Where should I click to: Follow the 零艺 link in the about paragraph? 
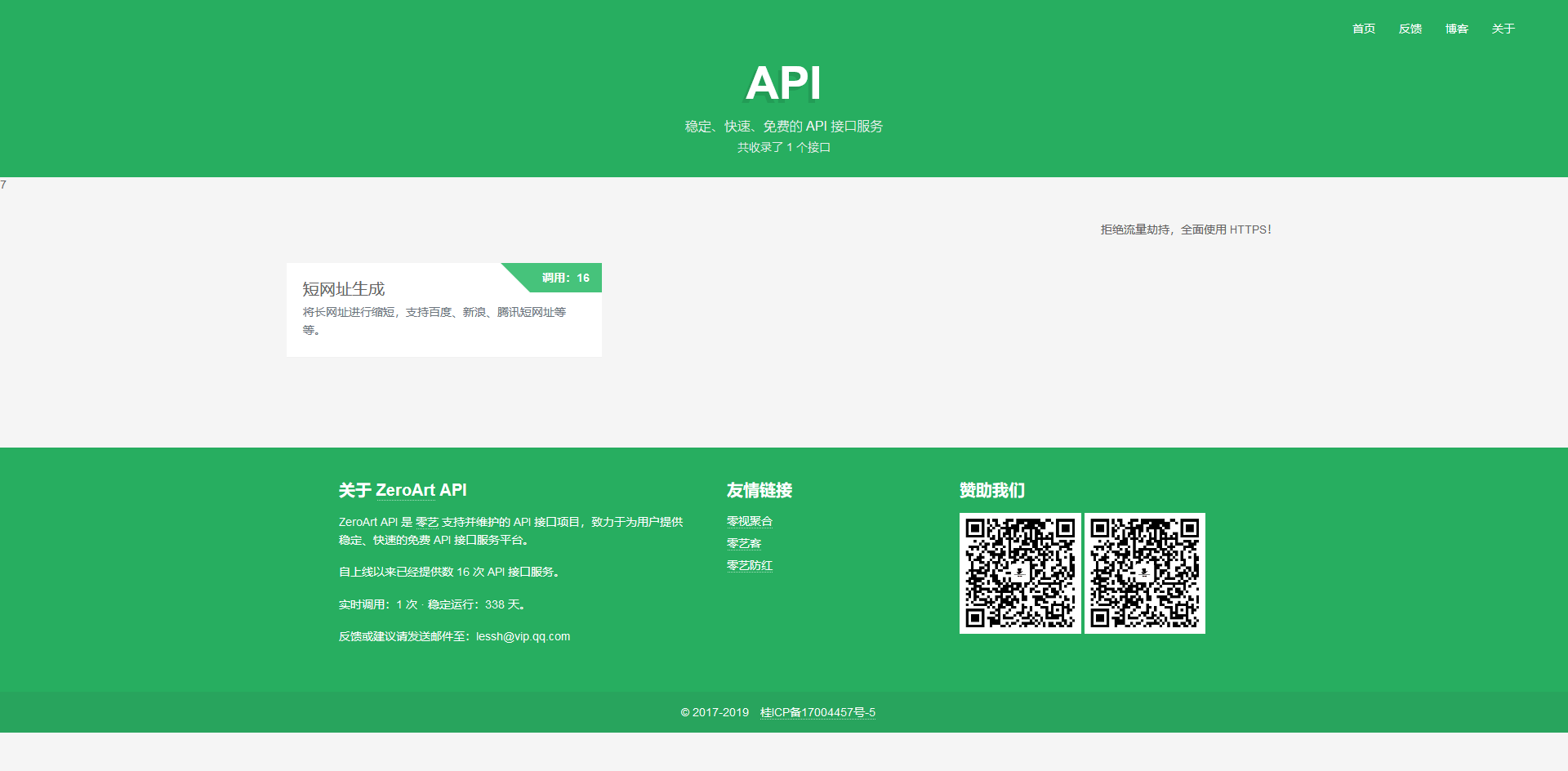click(427, 522)
